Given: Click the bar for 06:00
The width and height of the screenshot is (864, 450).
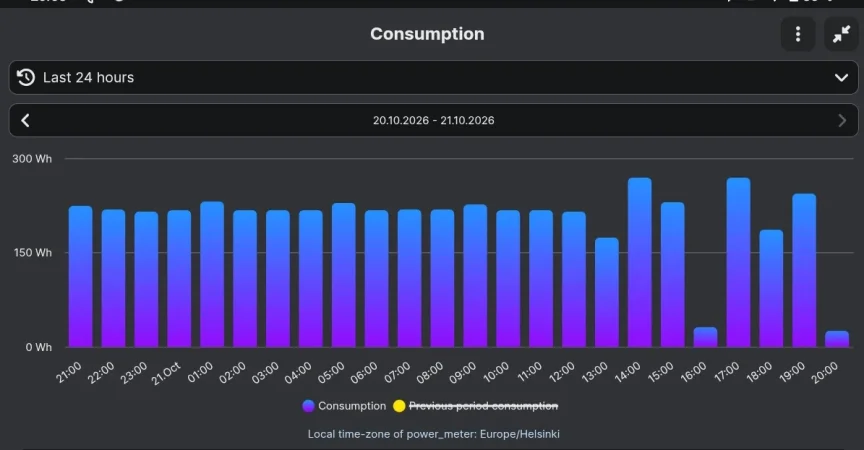Looking at the screenshot, I should click(x=376, y=279).
